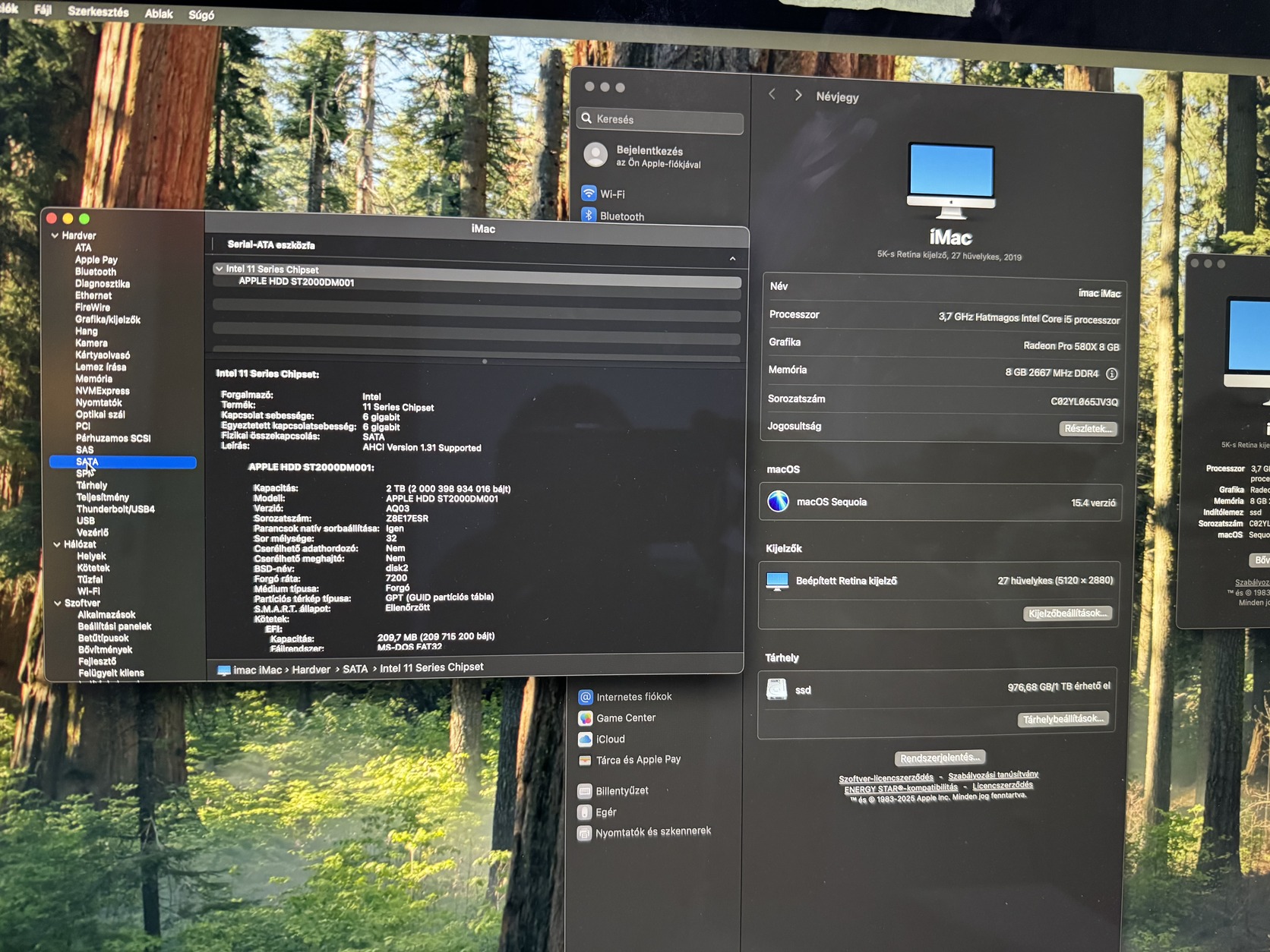
Task: Click the Rendszerjelentés... button
Action: pyautogui.click(x=940, y=758)
